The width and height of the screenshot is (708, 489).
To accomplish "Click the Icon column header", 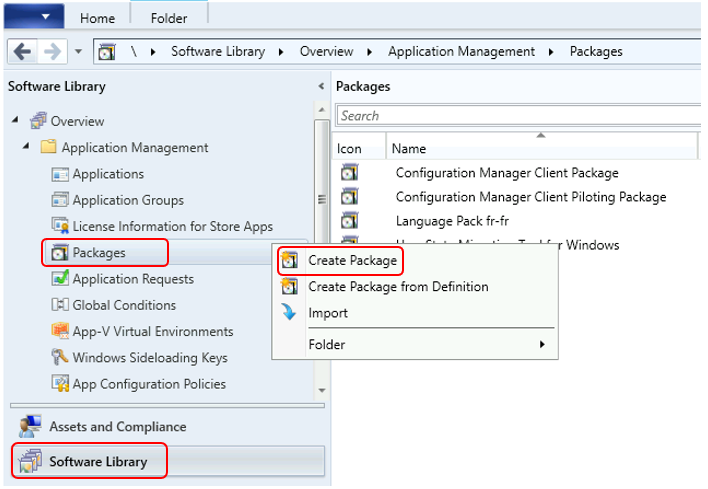I will 359,146.
